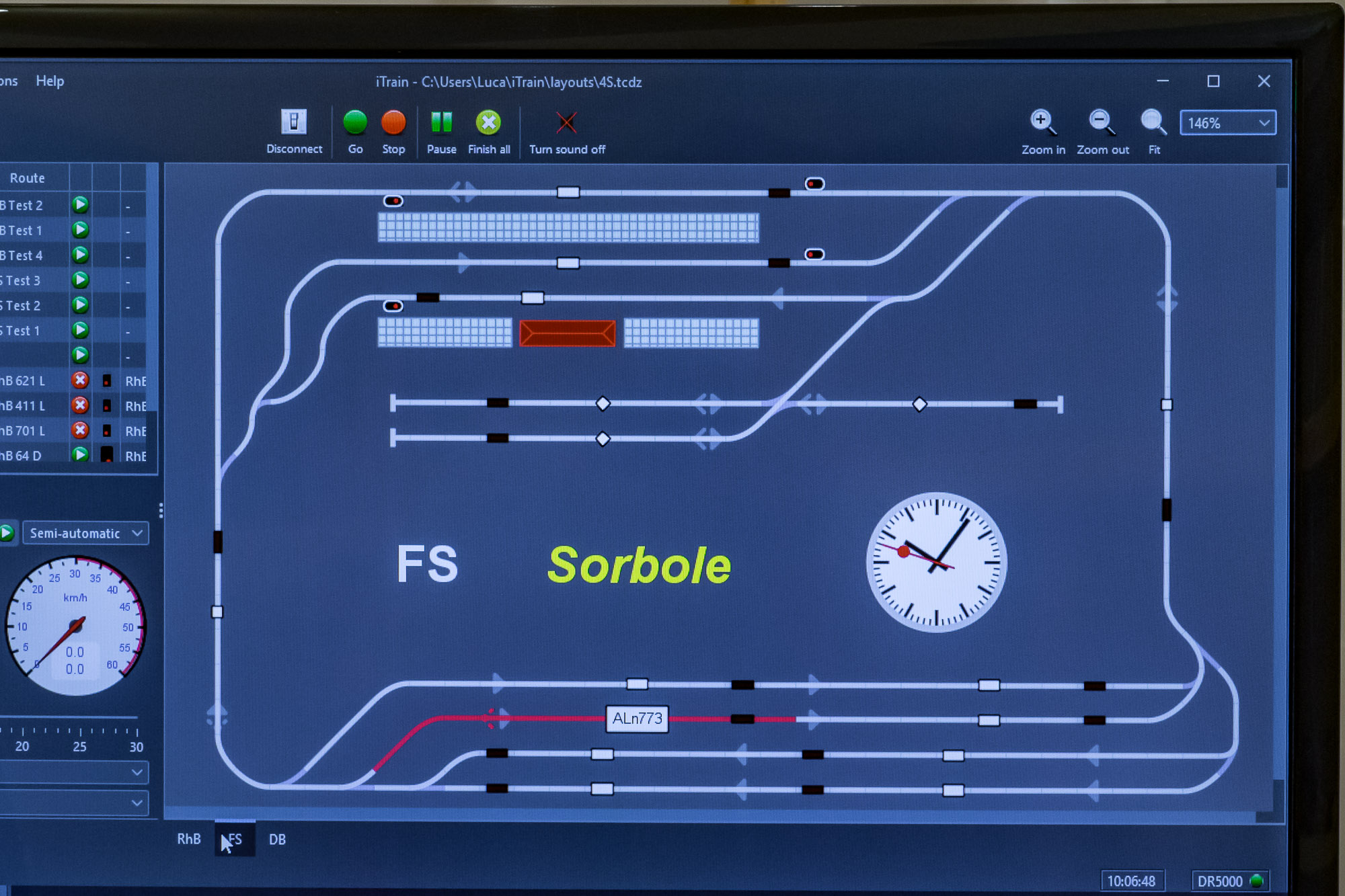Click the ALn773 train label
1345x896 pixels.
(637, 719)
